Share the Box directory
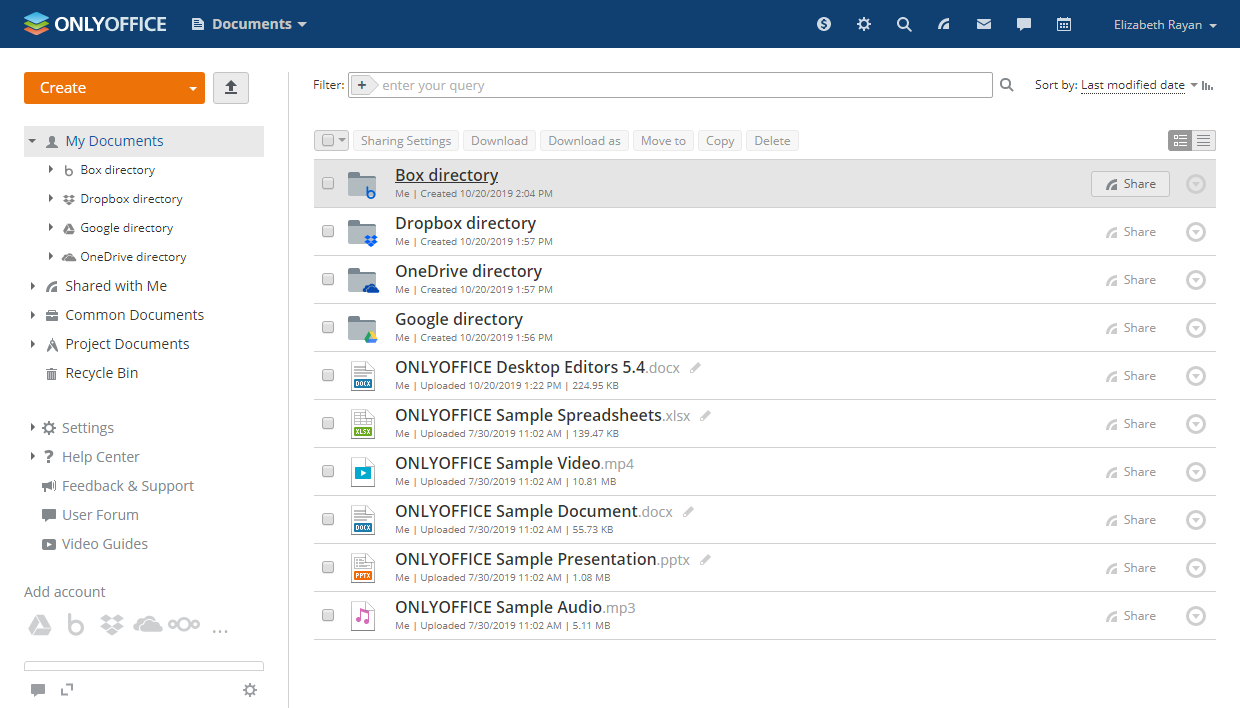Screen dimensions: 1240x708 [1130, 184]
